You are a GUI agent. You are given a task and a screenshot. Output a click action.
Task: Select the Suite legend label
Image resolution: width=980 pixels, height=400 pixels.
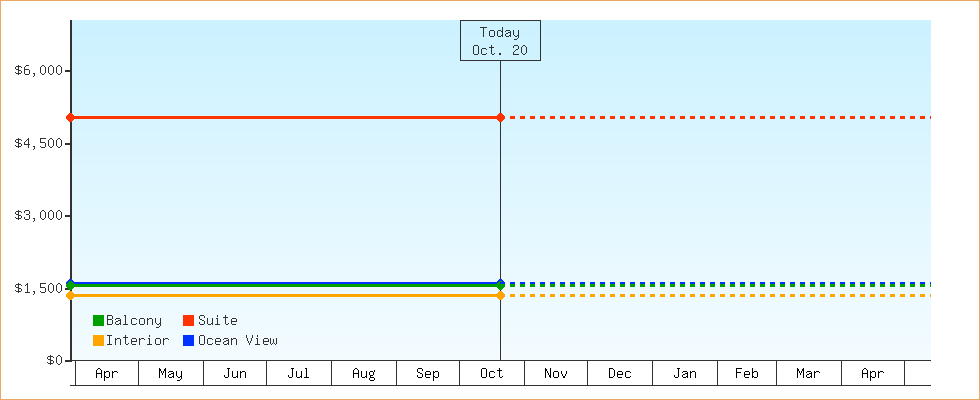217,321
